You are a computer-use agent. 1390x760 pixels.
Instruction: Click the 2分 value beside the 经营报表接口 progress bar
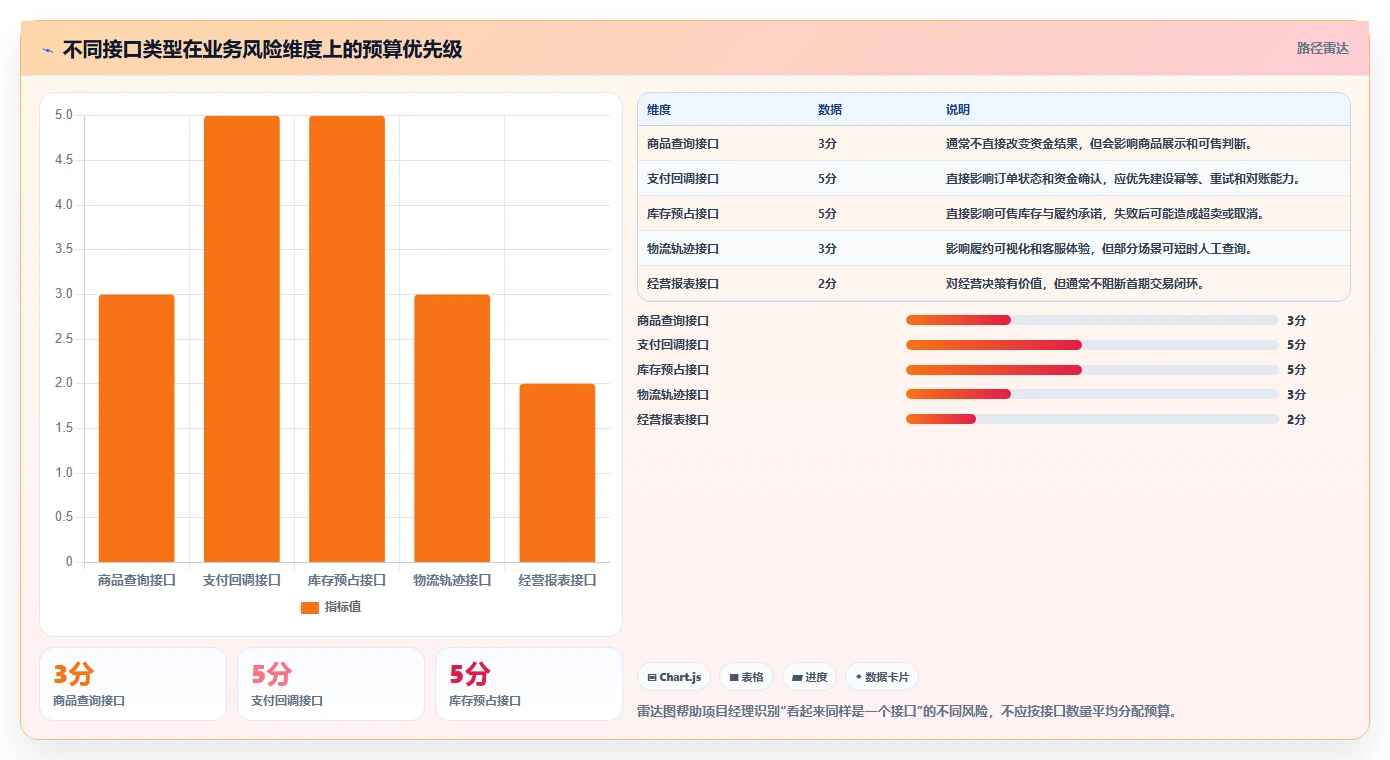point(1296,420)
